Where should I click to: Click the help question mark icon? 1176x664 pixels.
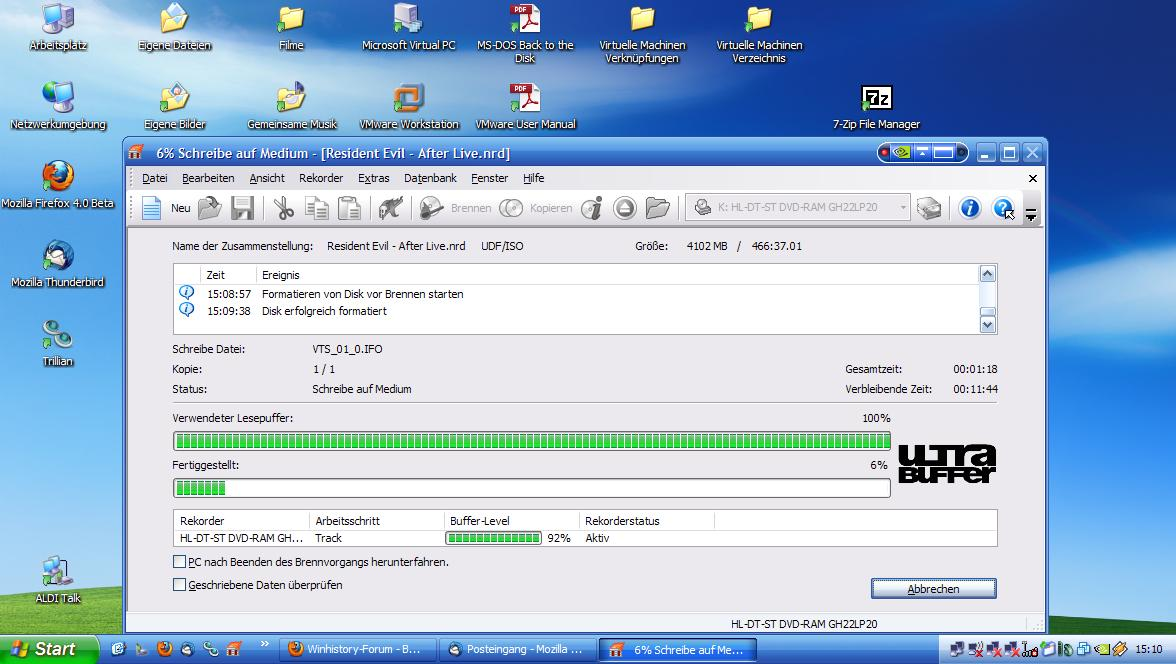[1002, 208]
